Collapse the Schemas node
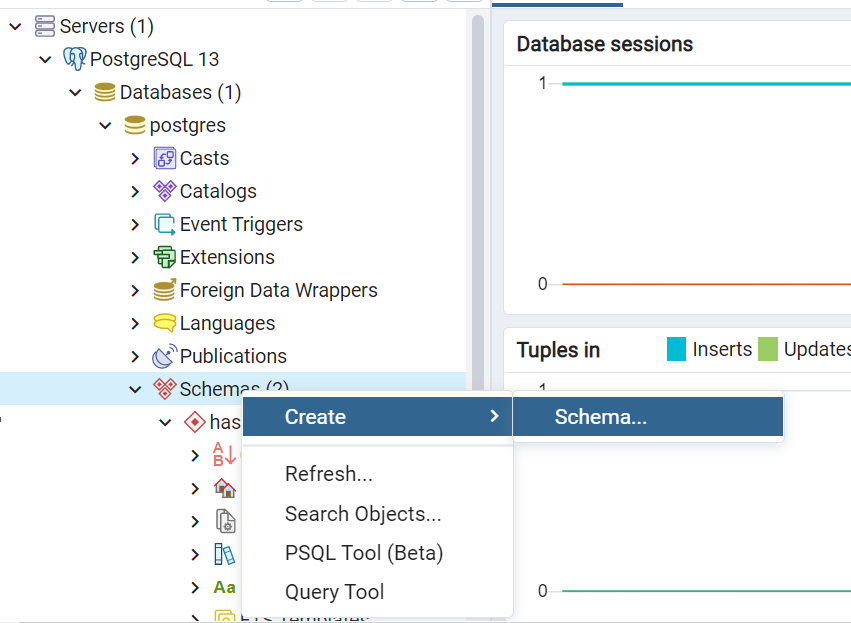The width and height of the screenshot is (851, 623). click(x=135, y=389)
